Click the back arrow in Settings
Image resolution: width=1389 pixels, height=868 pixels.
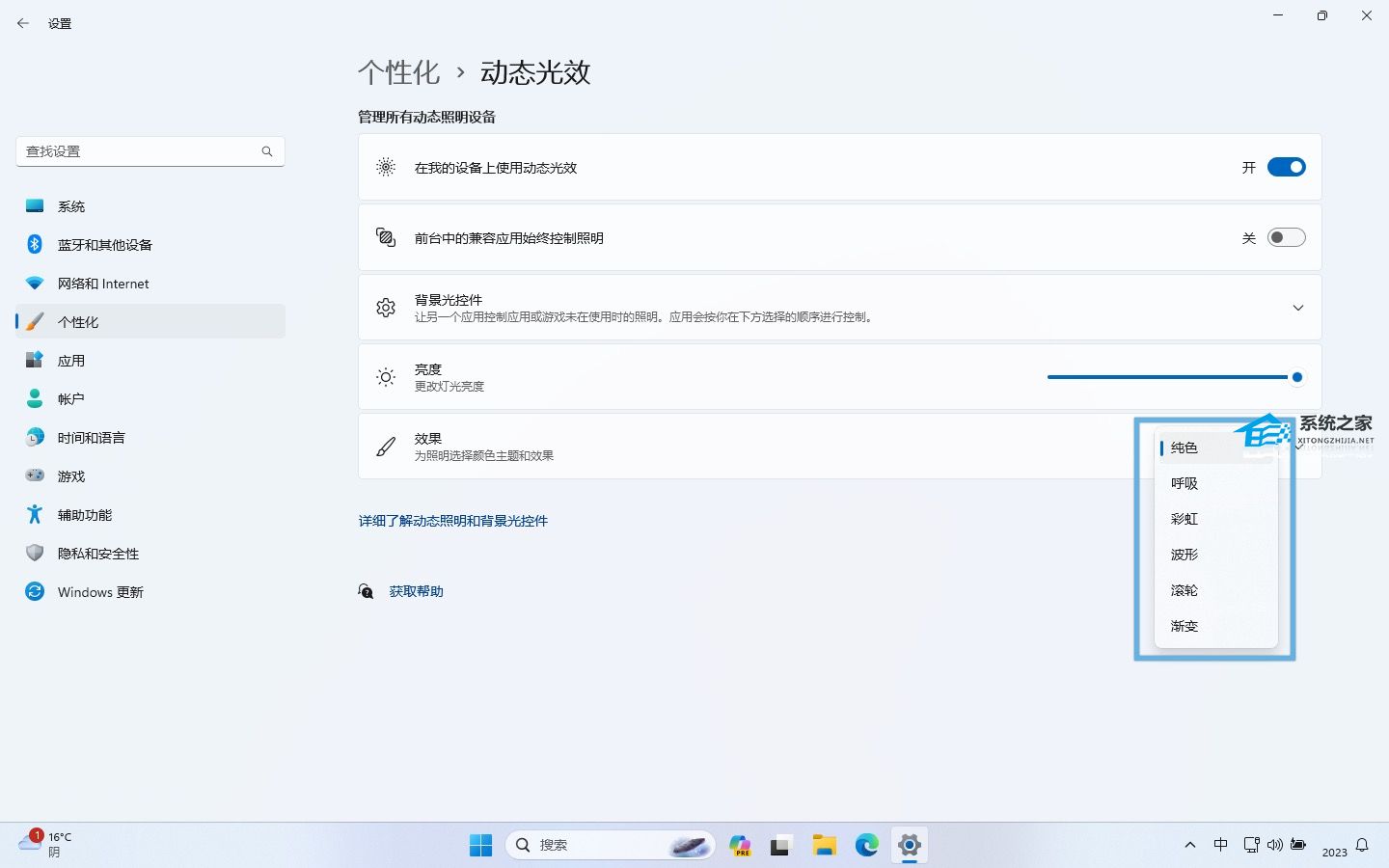(23, 23)
